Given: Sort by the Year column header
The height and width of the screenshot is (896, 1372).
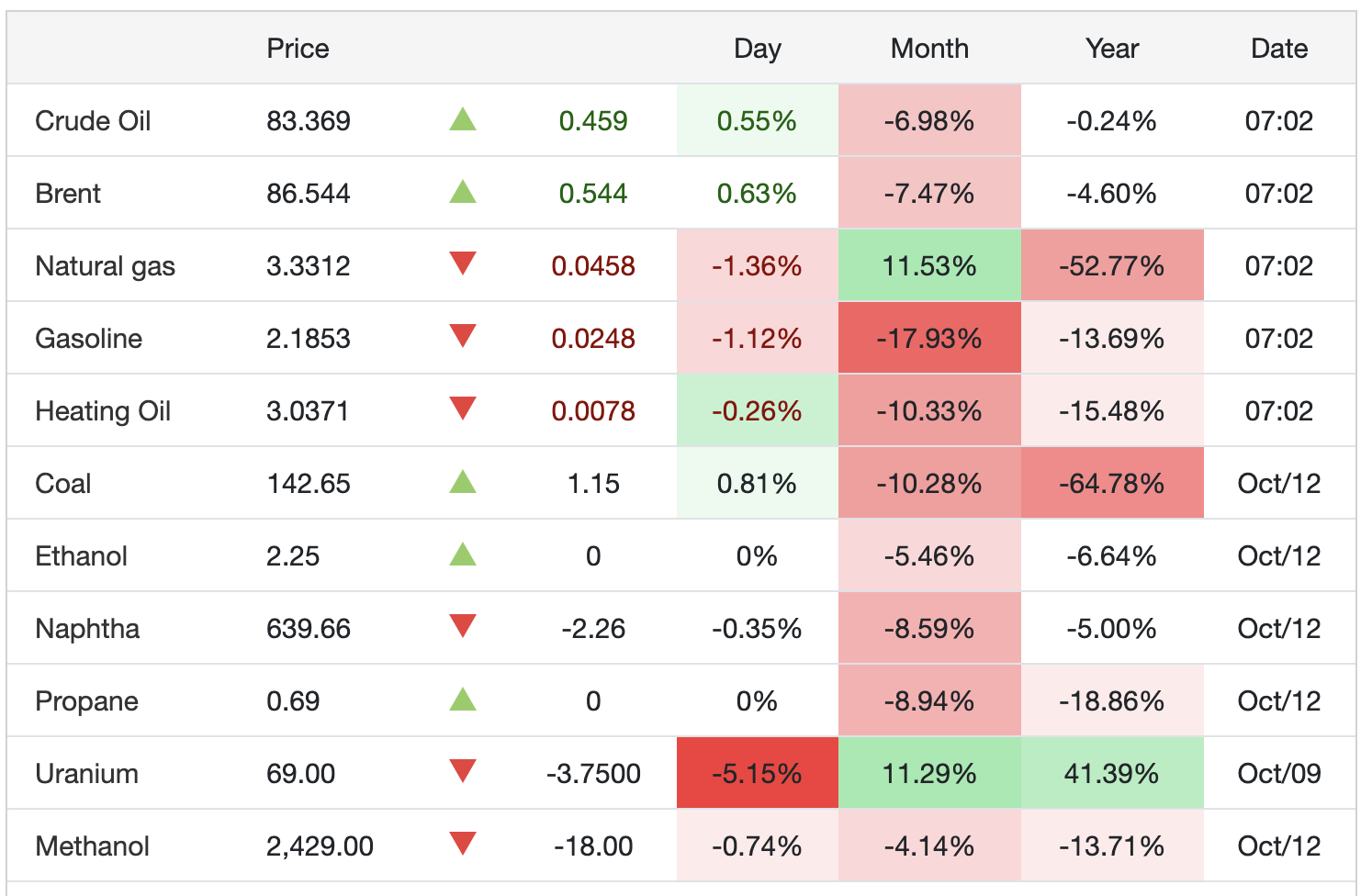Looking at the screenshot, I should [x=1112, y=49].
